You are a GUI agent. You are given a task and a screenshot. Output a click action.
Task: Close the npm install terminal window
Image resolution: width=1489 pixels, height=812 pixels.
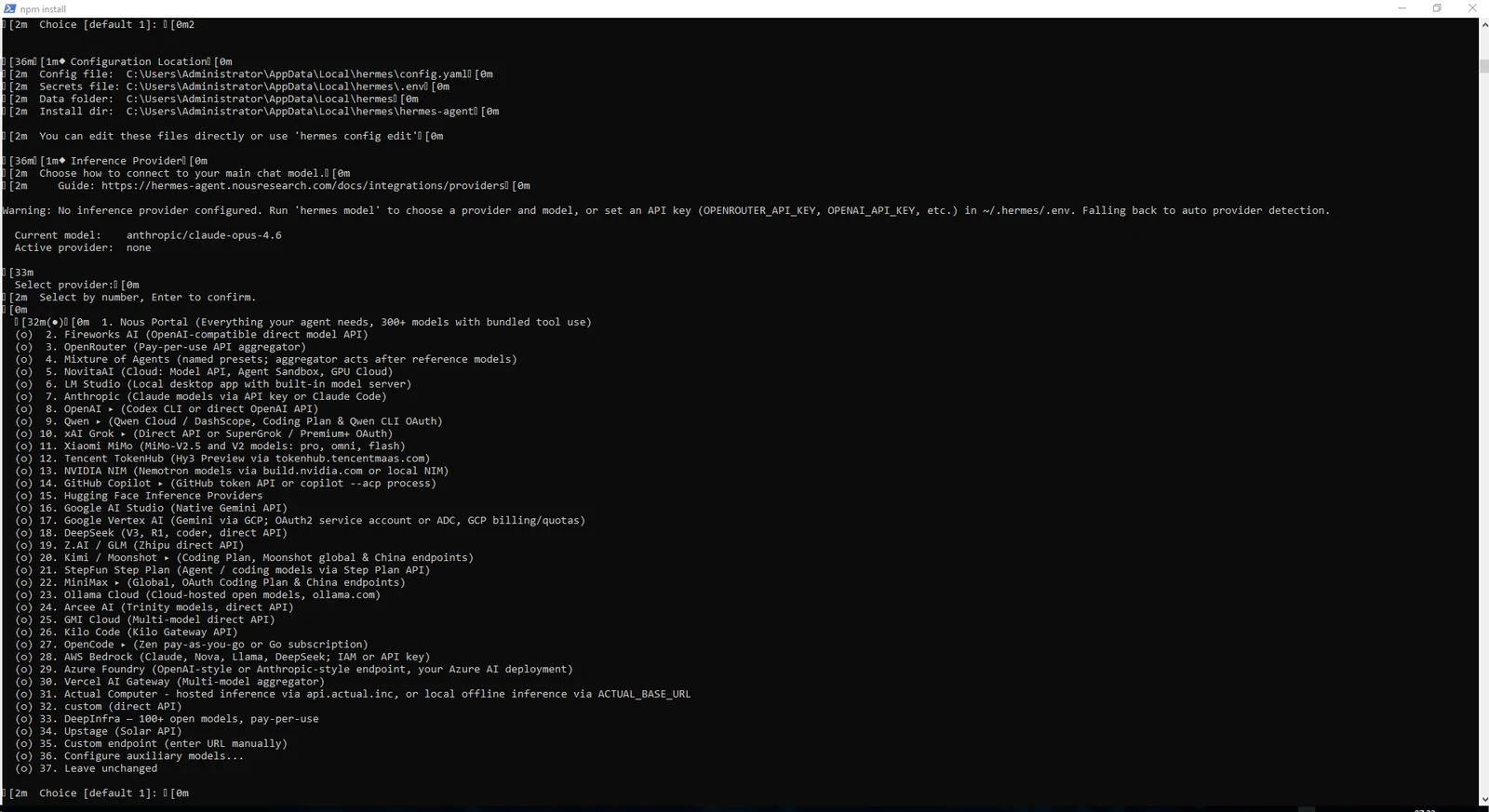coord(1472,8)
